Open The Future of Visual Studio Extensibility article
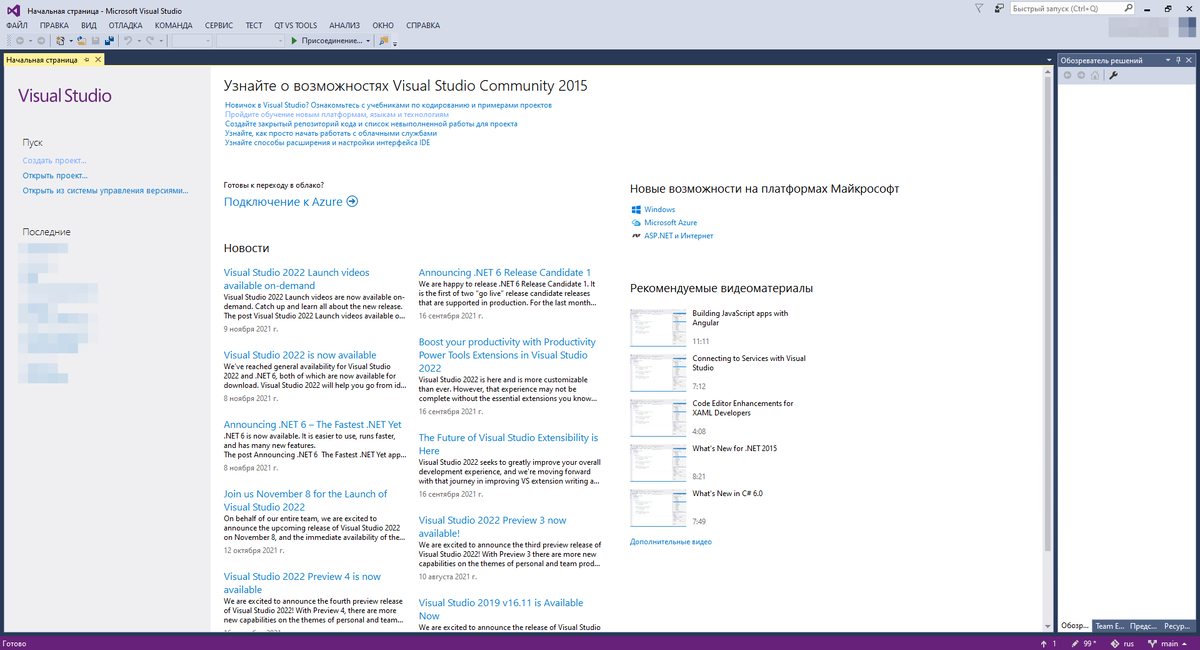 pos(508,444)
